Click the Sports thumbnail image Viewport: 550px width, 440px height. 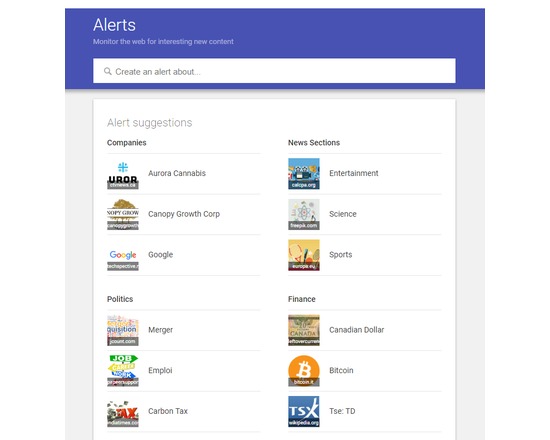tap(304, 255)
